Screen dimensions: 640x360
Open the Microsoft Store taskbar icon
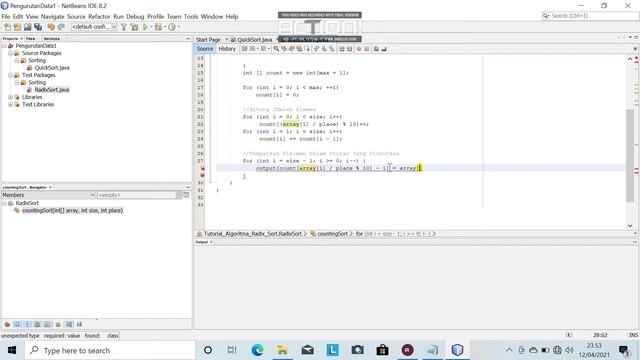pos(382,350)
